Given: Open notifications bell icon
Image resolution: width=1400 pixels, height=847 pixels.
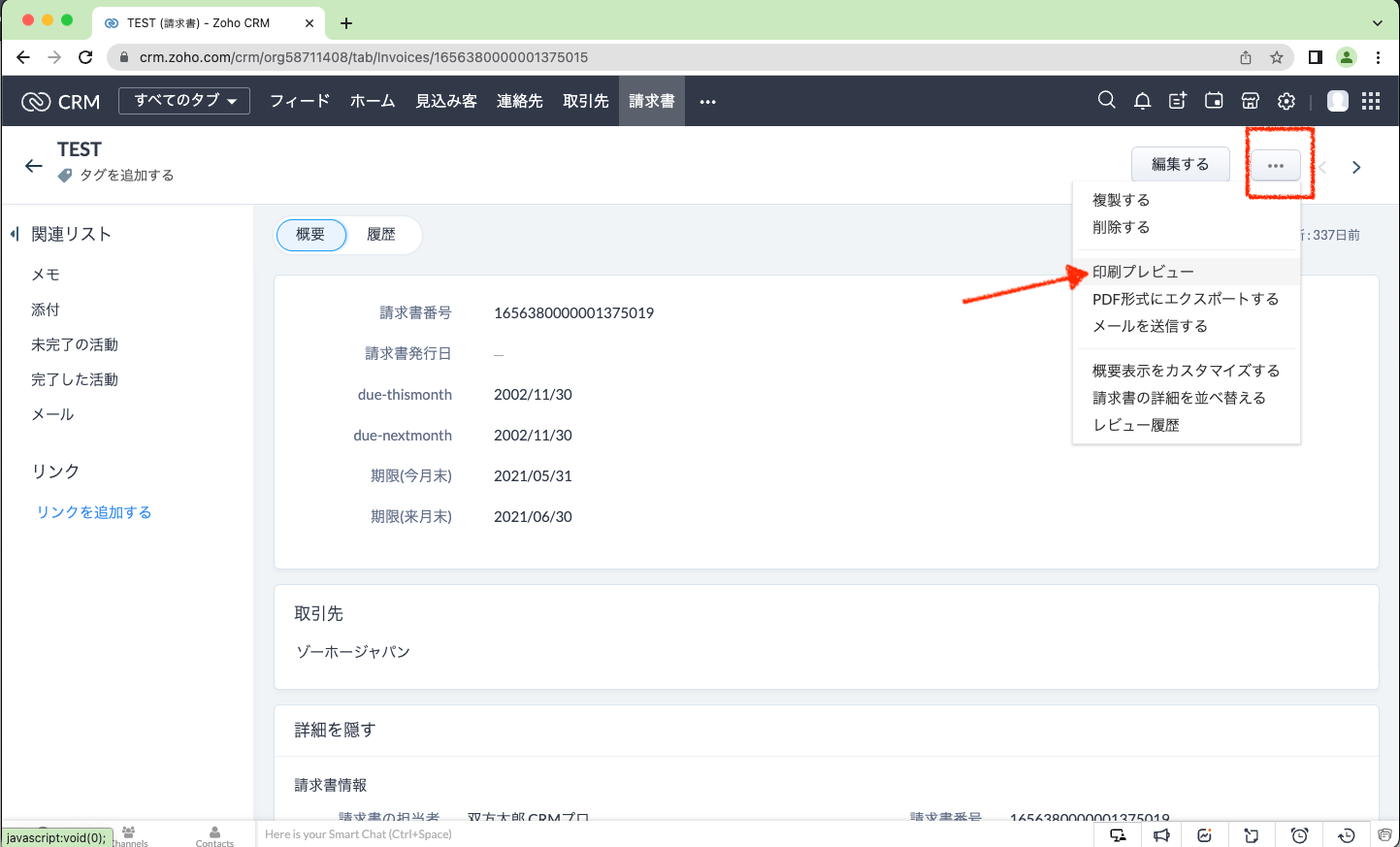Looking at the screenshot, I should point(1142,101).
